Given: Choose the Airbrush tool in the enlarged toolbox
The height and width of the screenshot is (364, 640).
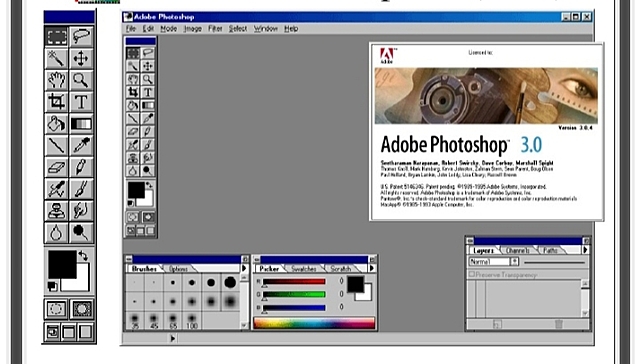Looking at the screenshot, I should point(57,189).
